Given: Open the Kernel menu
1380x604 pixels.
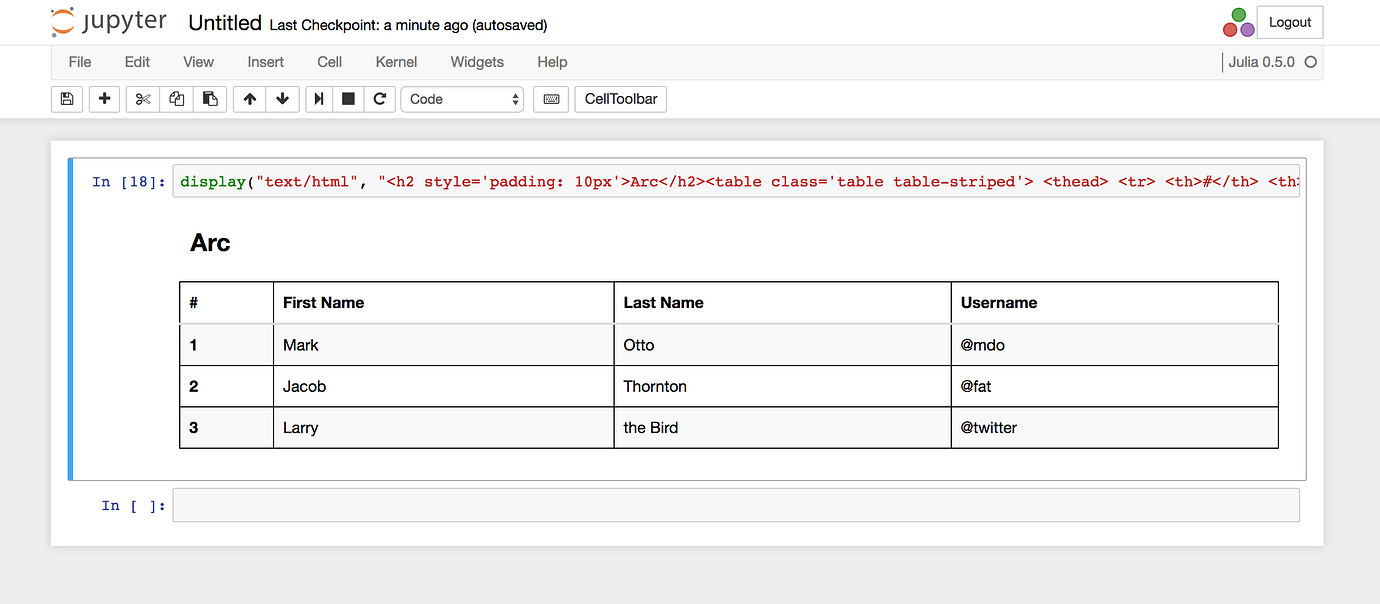Looking at the screenshot, I should click(x=396, y=62).
